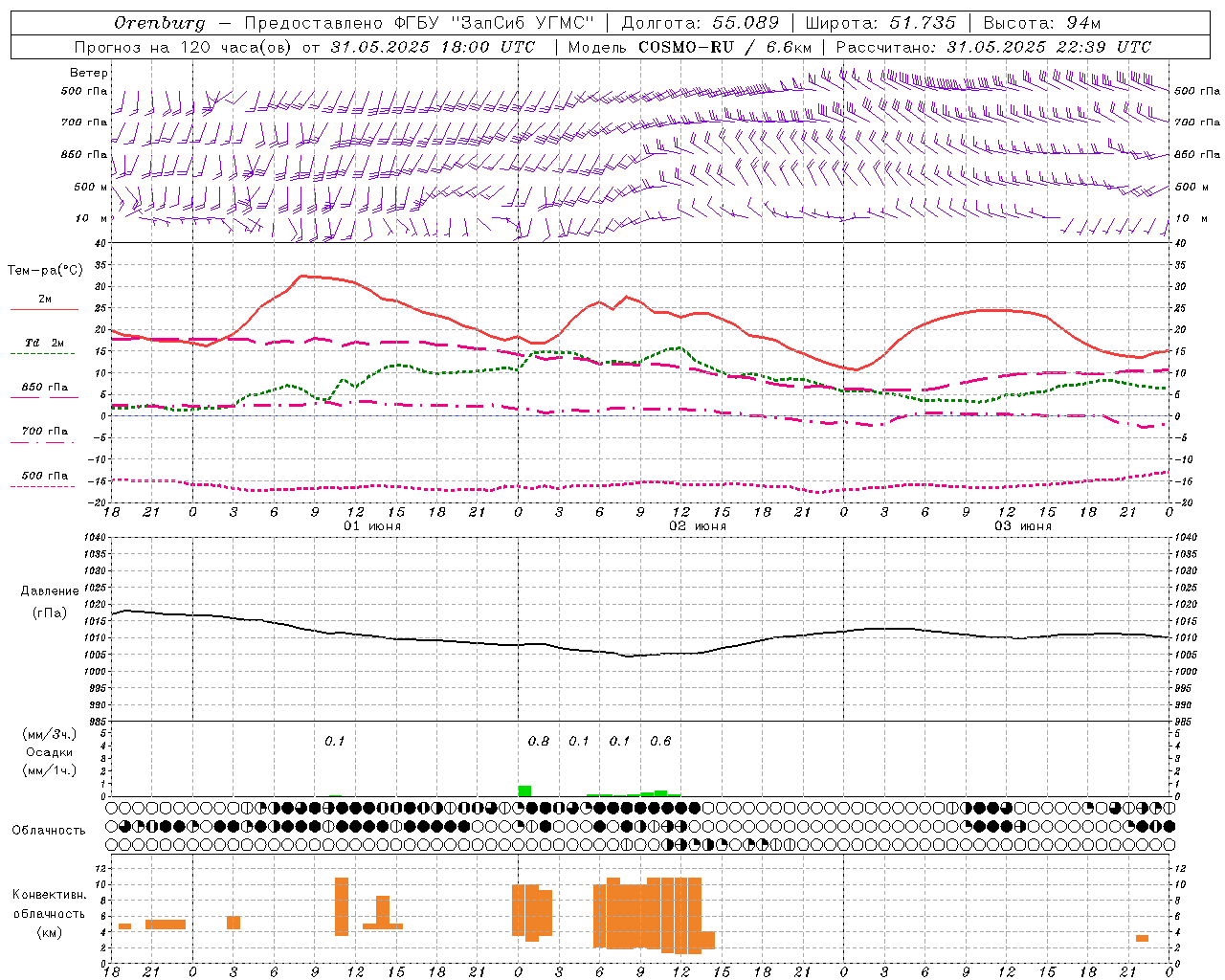Select the '(гПа)' unit under Давление

coord(49,613)
